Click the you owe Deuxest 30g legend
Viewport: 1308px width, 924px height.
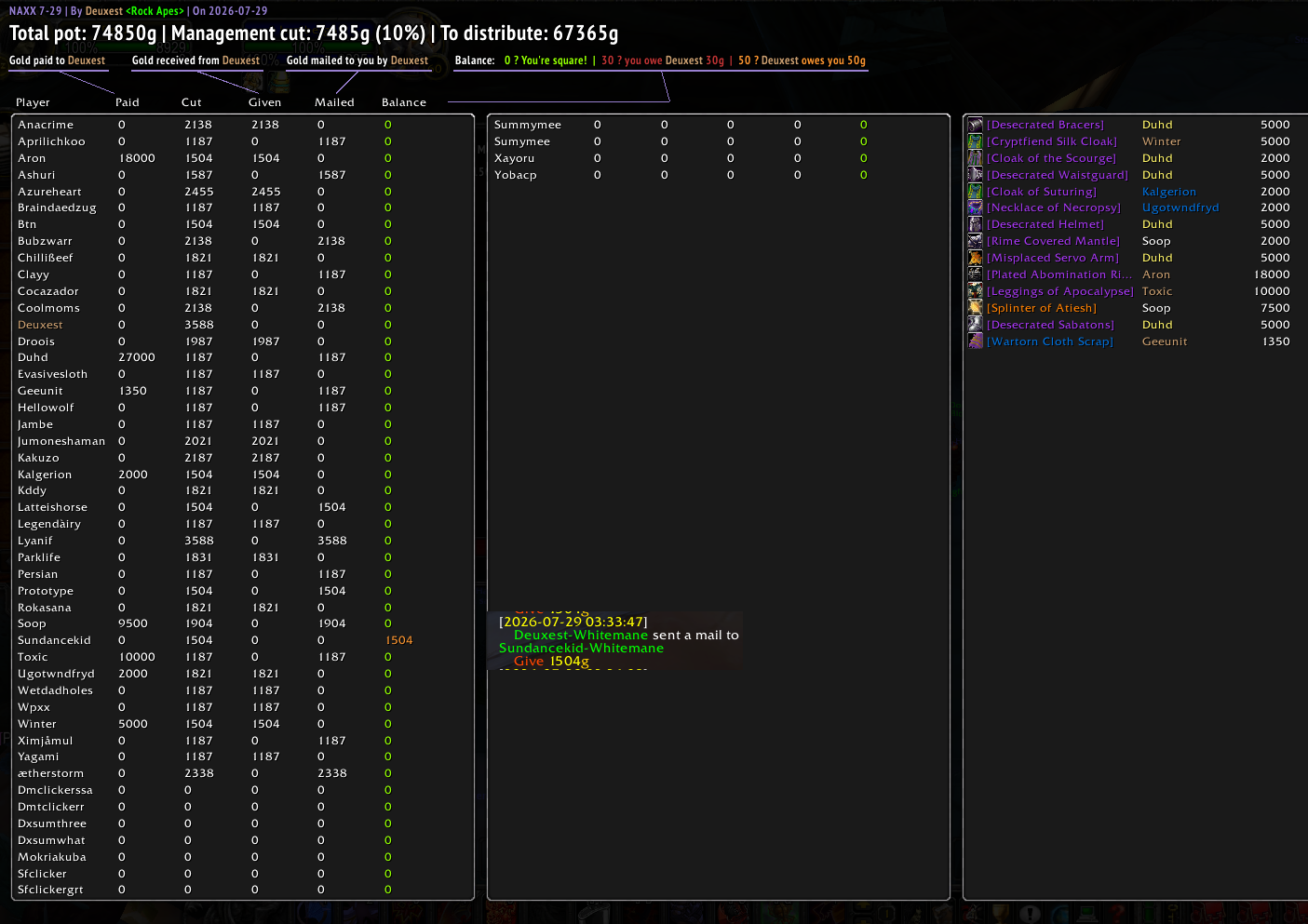click(663, 60)
